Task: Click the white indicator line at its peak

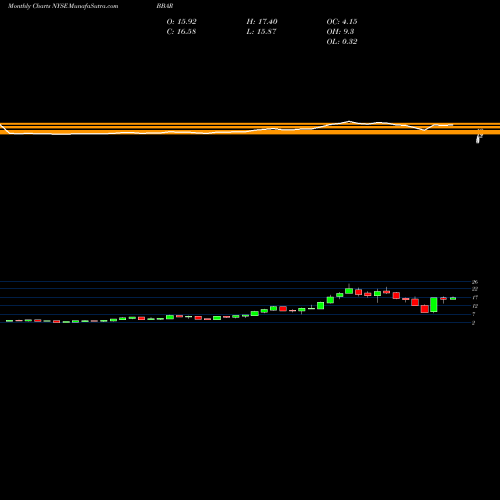Action: pos(349,121)
